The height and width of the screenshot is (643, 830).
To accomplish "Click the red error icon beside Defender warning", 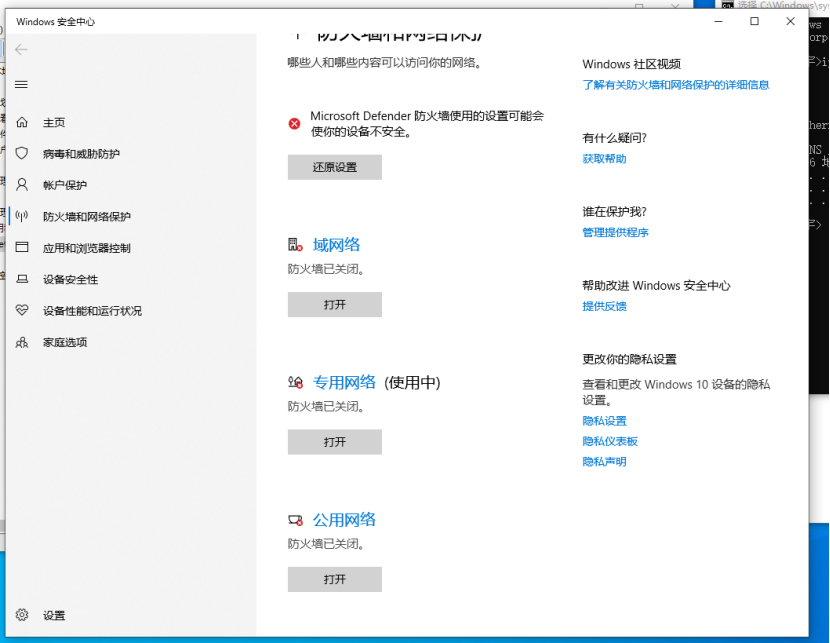I will coord(294,124).
